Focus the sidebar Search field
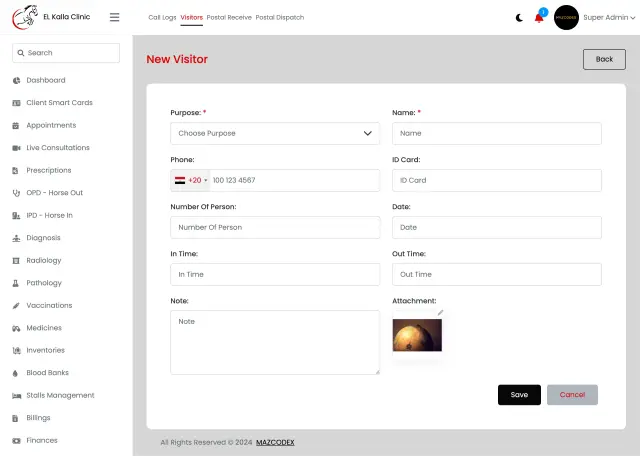 click(66, 53)
